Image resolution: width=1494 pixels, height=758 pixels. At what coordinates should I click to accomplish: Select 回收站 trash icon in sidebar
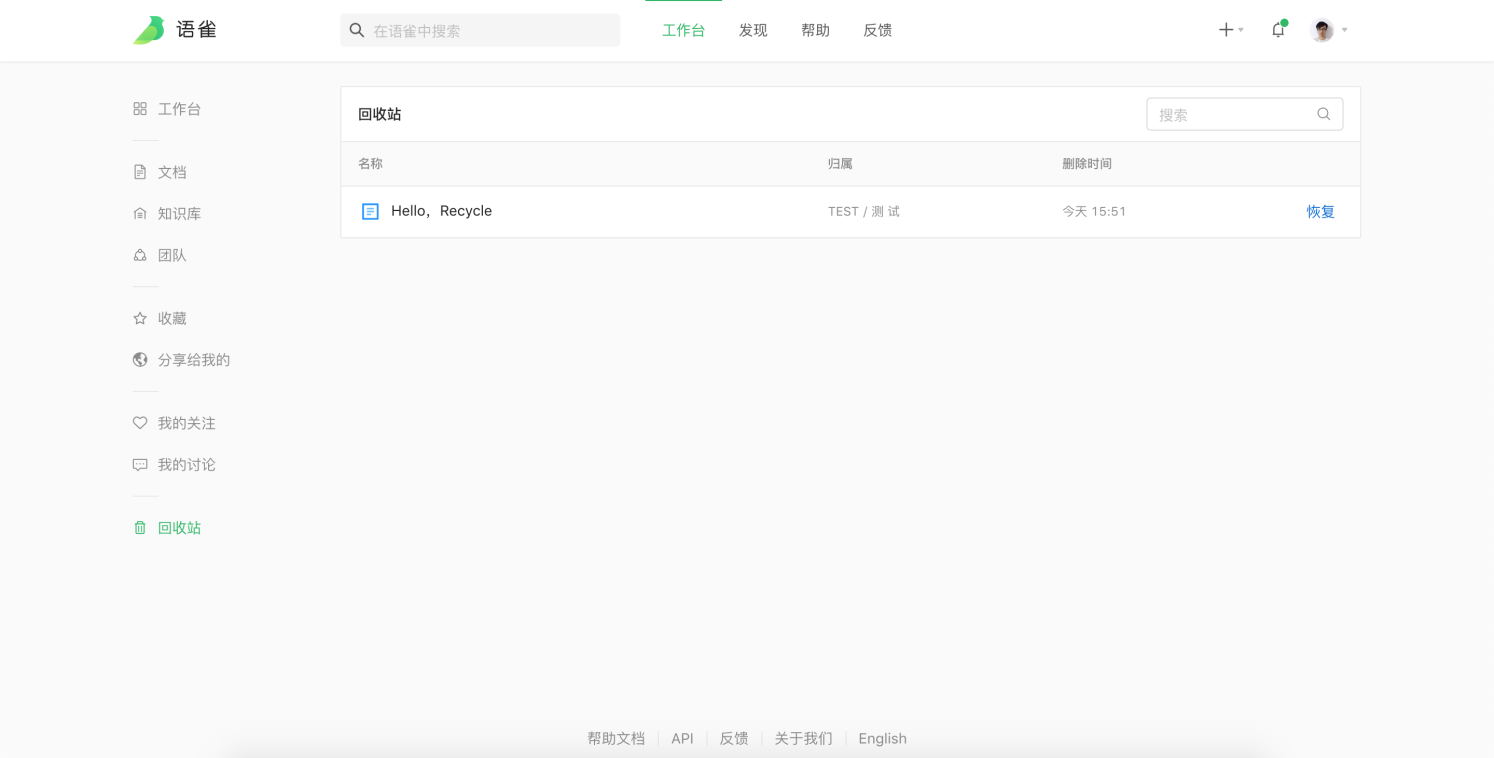(x=140, y=528)
